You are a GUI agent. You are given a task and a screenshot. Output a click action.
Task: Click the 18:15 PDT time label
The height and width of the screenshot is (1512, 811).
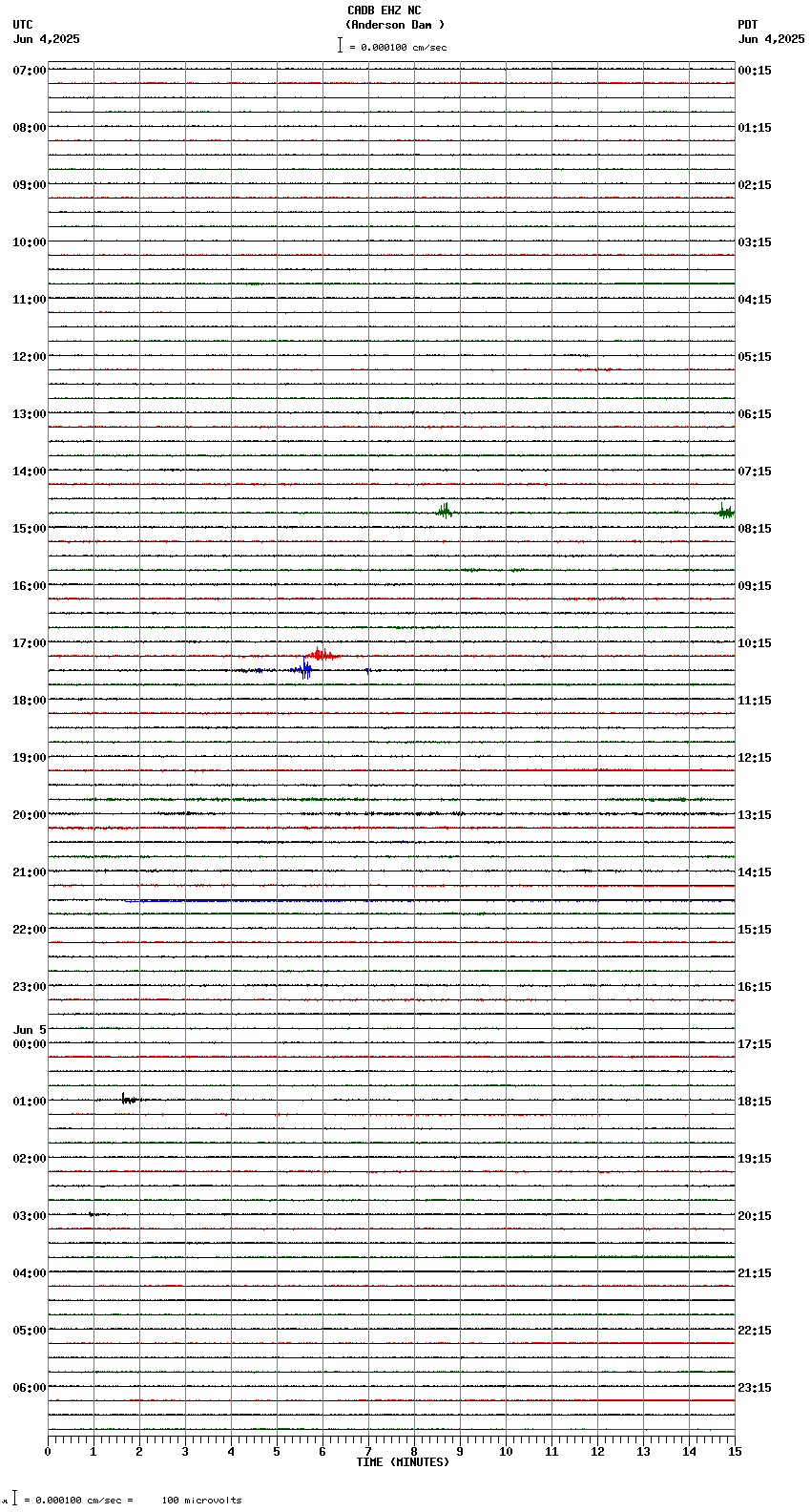coord(755,1102)
